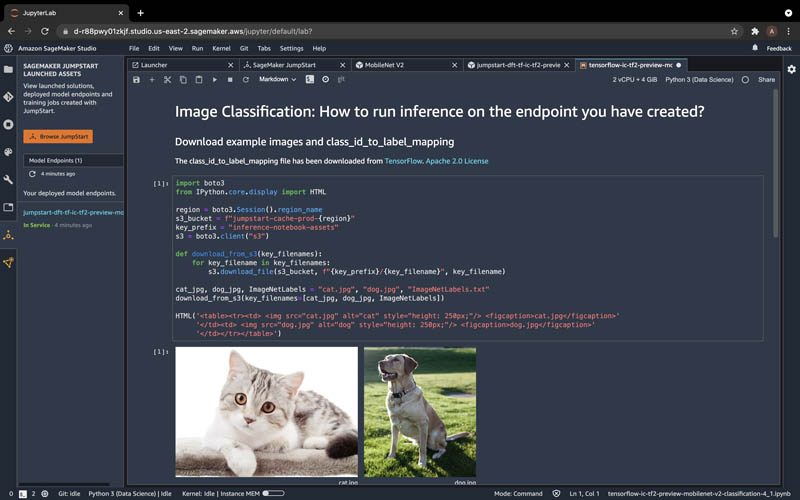This screenshot has width=800, height=500.
Task: Click the Feedback button
Action: 779,48
